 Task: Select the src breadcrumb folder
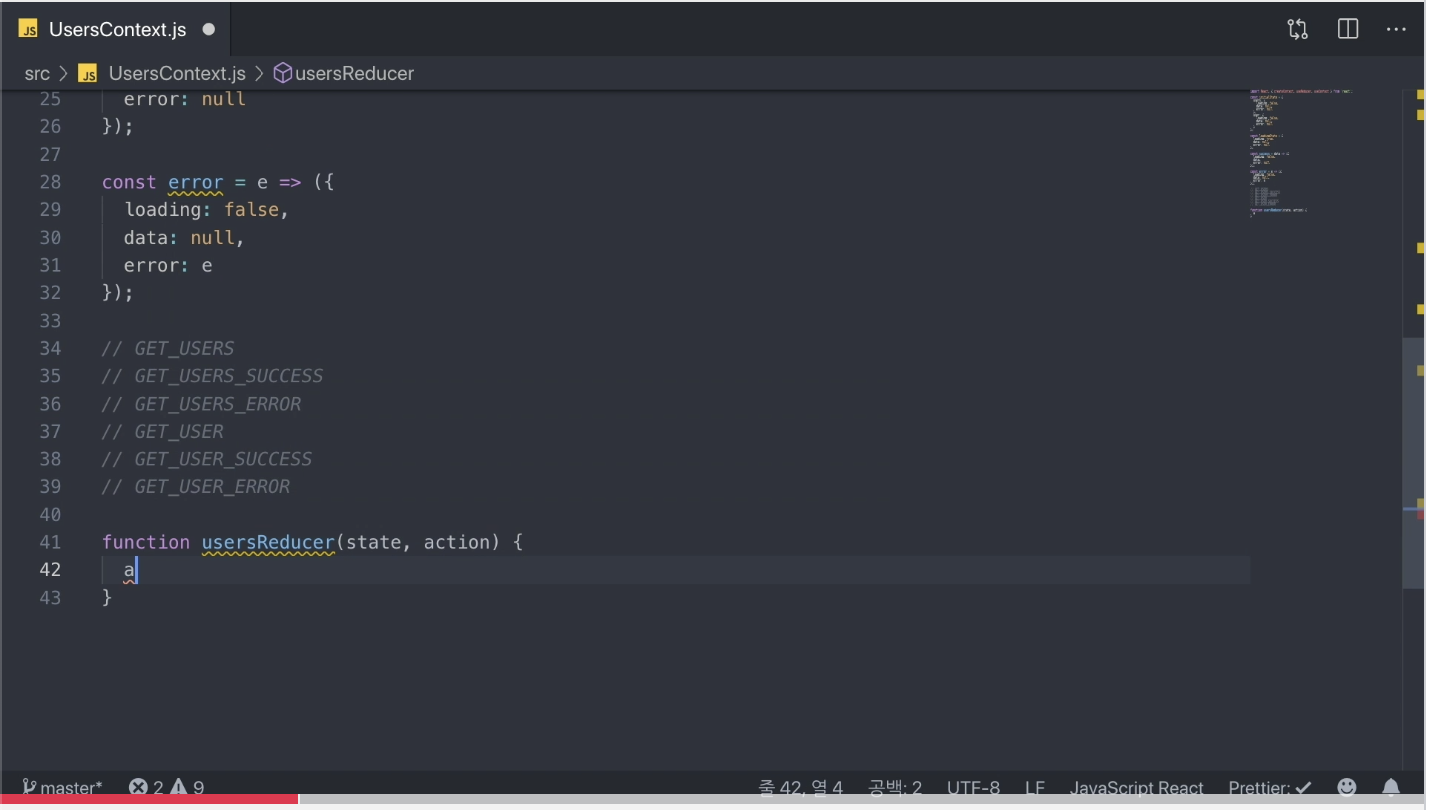37,73
